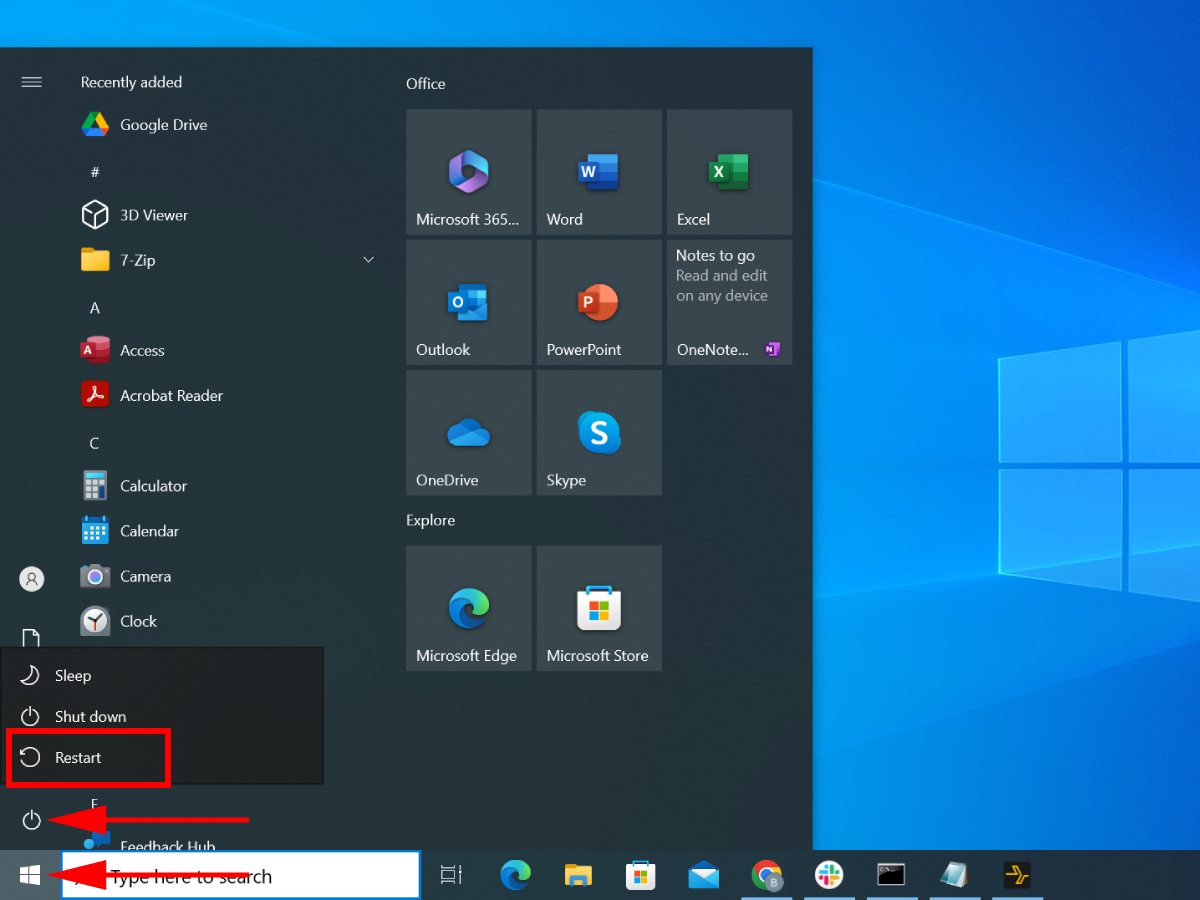Open Microsoft 365 tile
Screen dimensions: 1200x900
pos(469,172)
